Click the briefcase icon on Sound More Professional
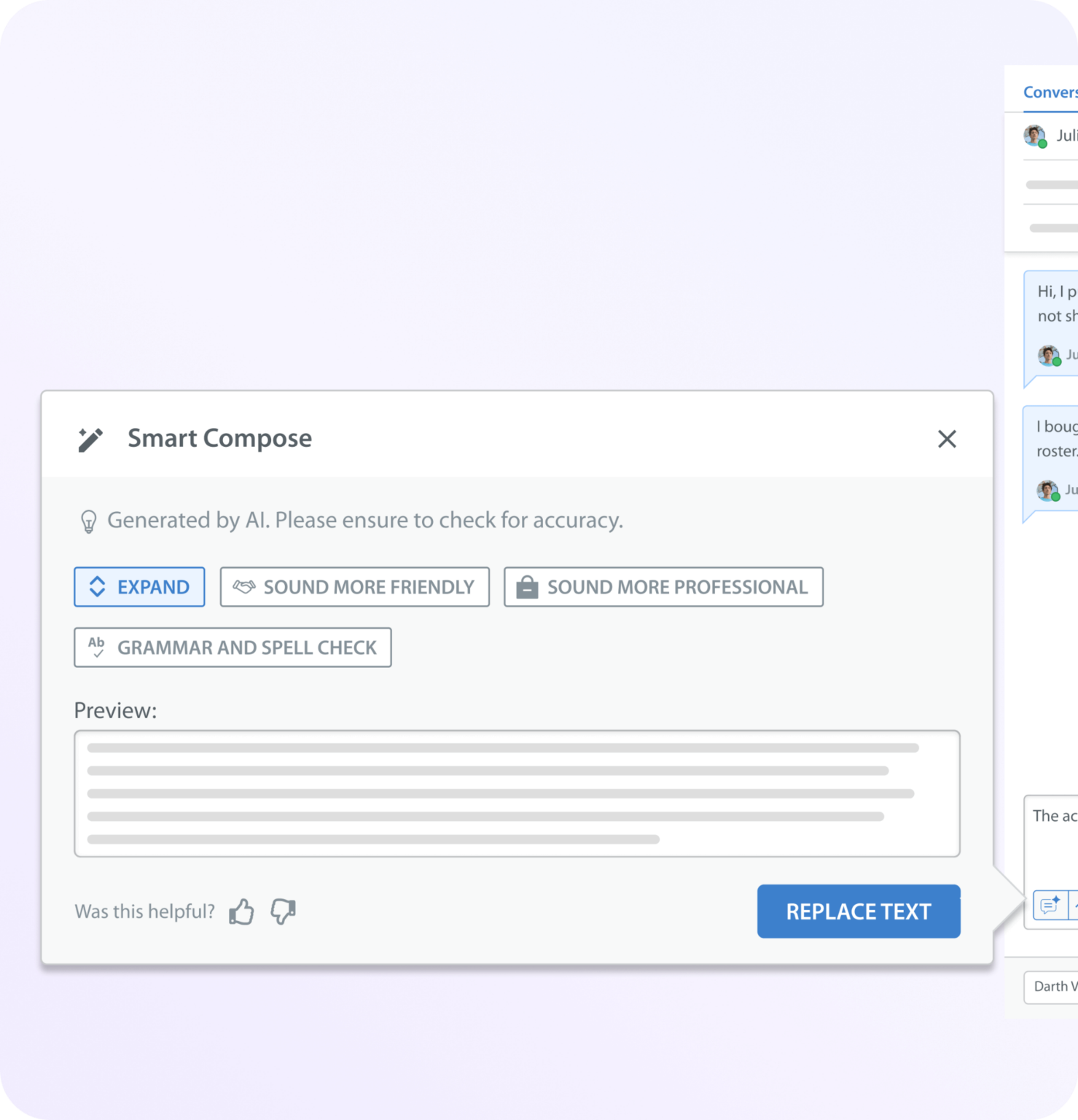Image resolution: width=1078 pixels, height=1120 pixels. [x=527, y=586]
